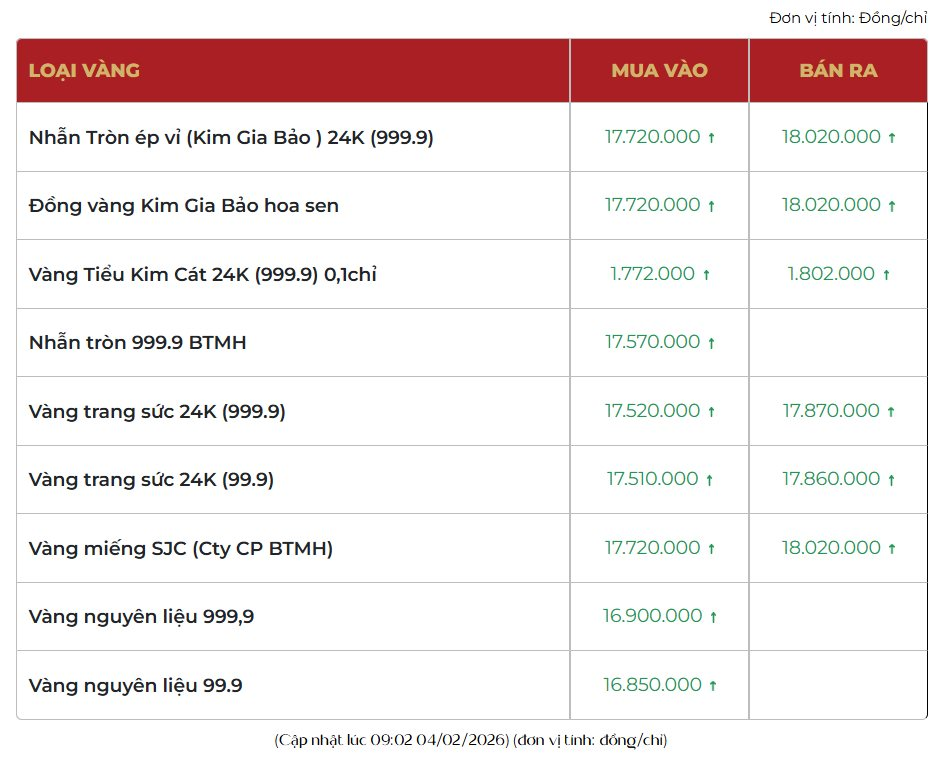Screen dimensions: 952x761
Task: Click the Cập nhật lúc 09:02 update note
Action: [471, 741]
